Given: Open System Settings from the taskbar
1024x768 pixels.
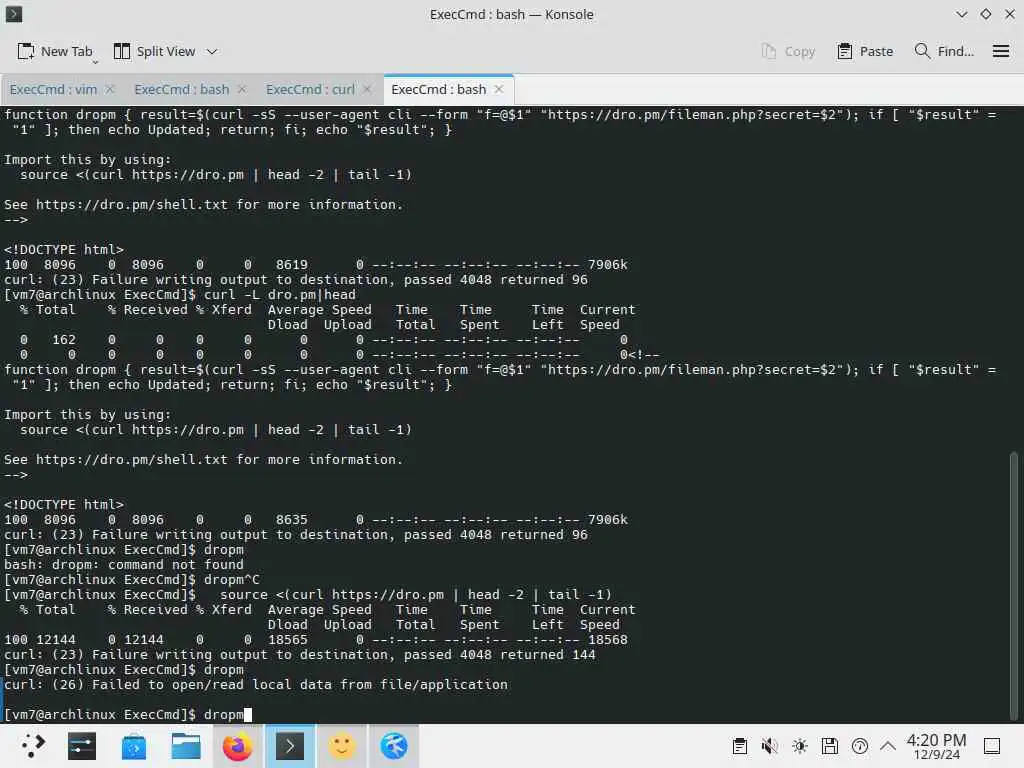Looking at the screenshot, I should pyautogui.click(x=82, y=746).
